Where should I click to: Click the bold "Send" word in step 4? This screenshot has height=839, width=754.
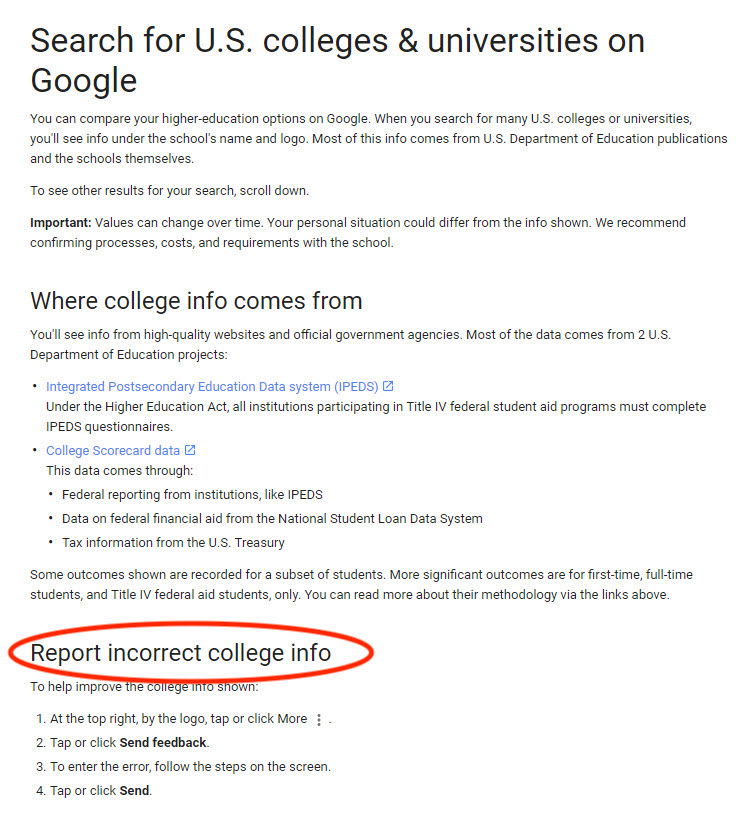pos(134,791)
